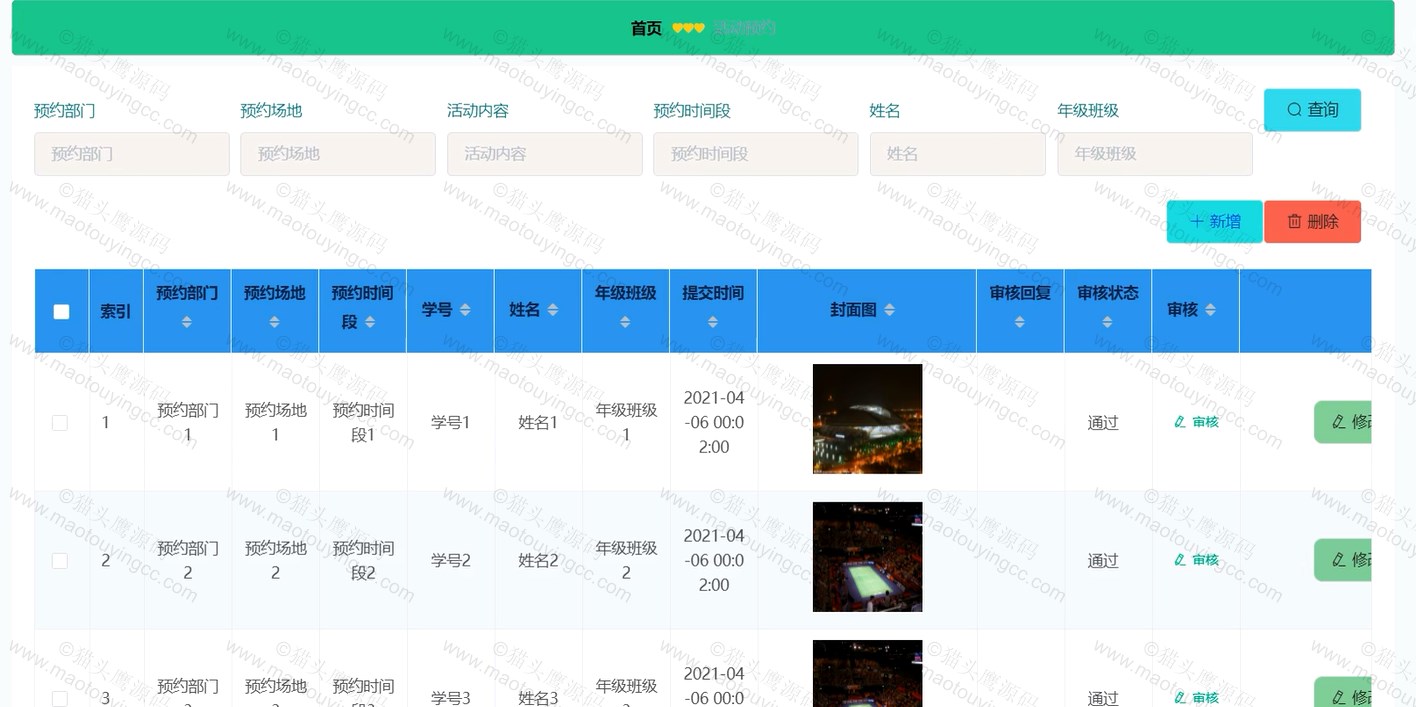Click the 审核 pencil icon in row 1

(1180, 422)
